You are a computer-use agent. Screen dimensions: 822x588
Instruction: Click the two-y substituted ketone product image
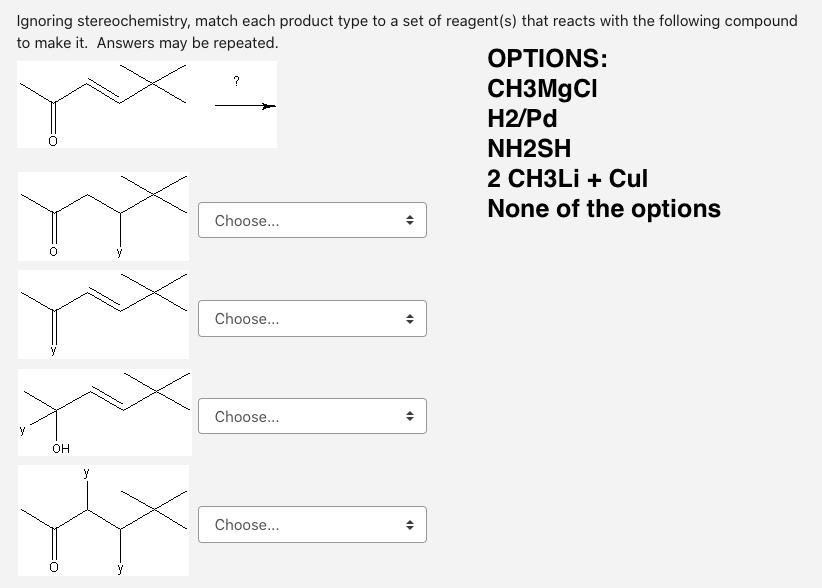(103, 520)
